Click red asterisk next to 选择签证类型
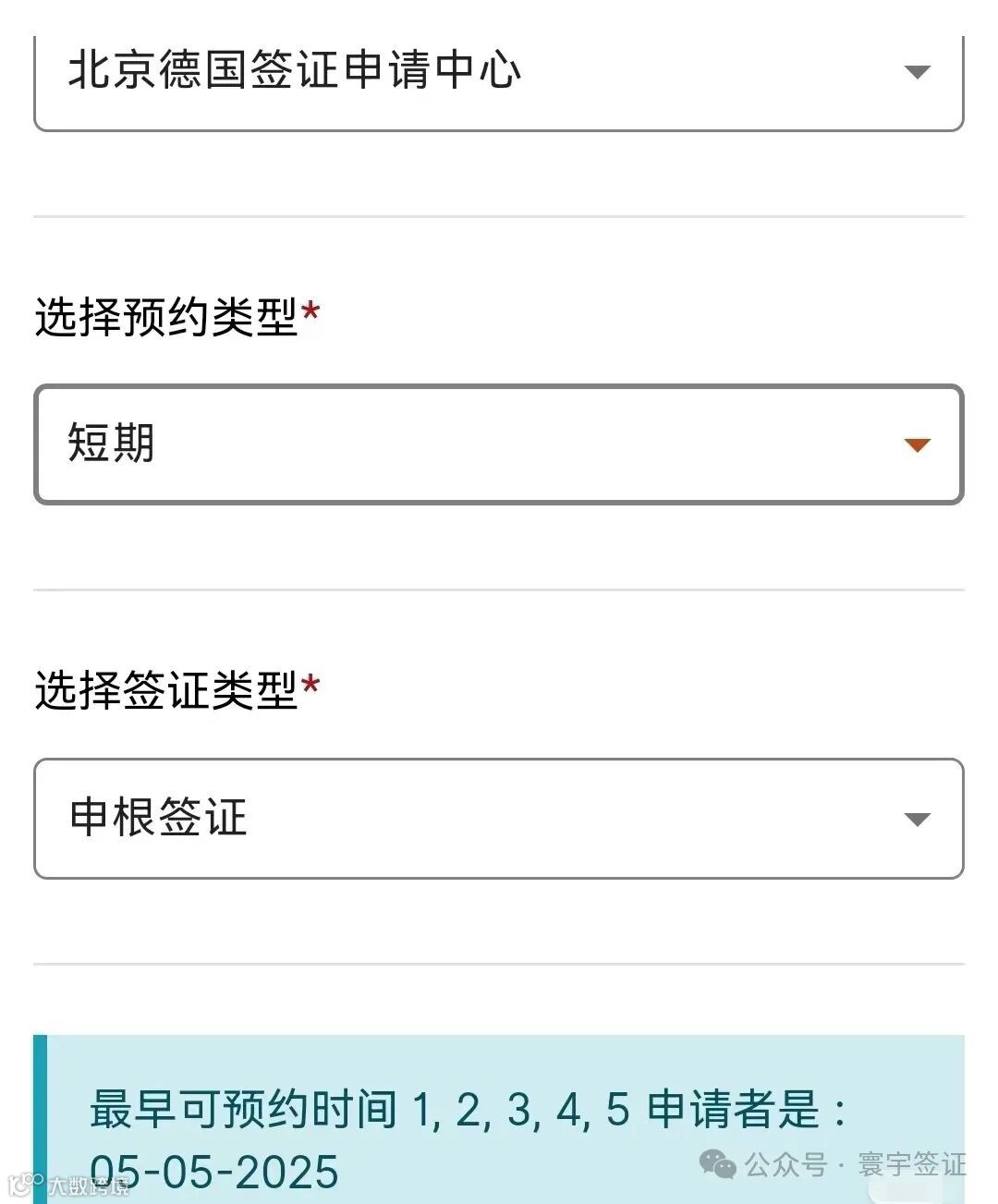 (310, 686)
